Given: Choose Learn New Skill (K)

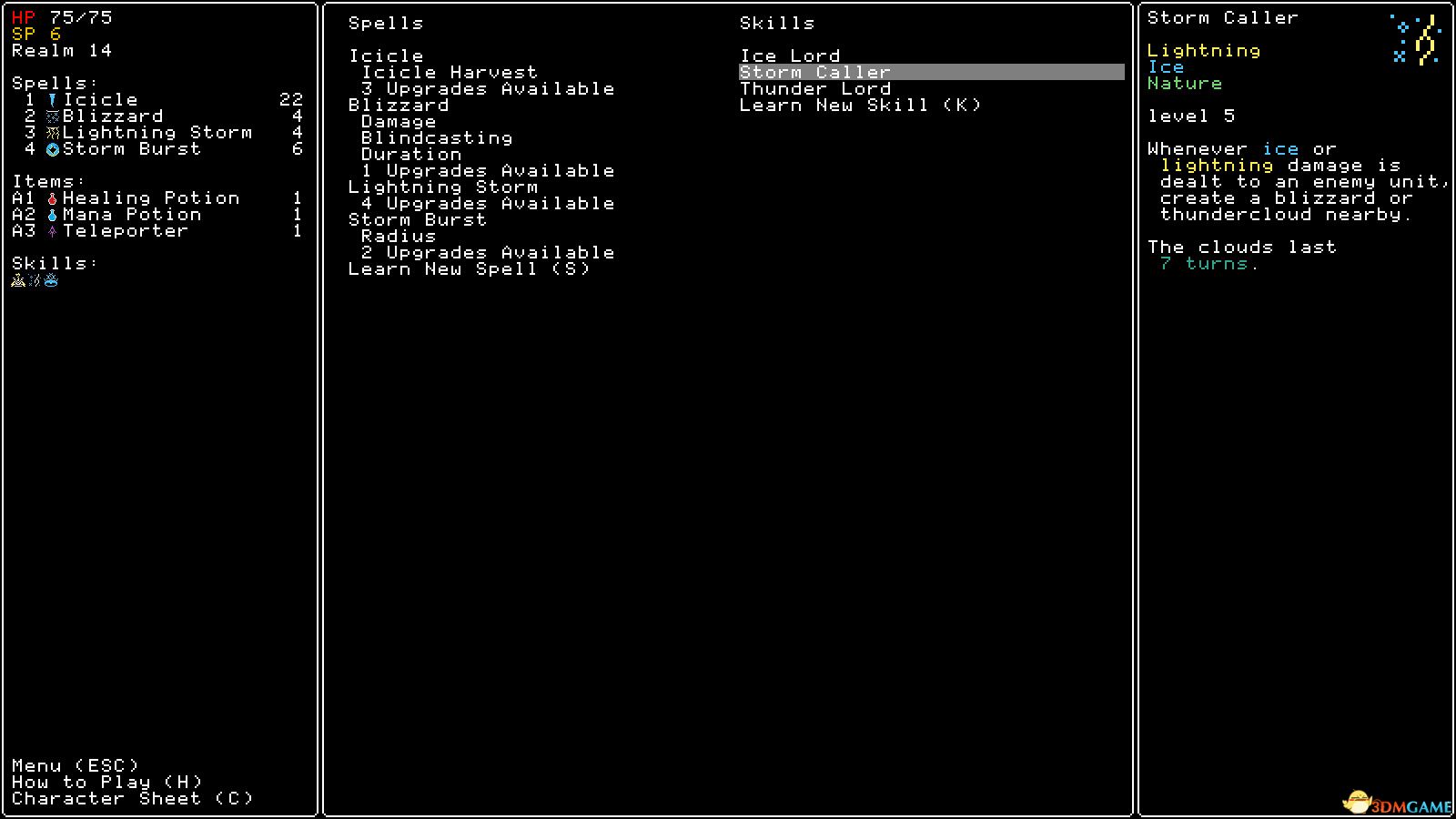Looking at the screenshot, I should [861, 105].
